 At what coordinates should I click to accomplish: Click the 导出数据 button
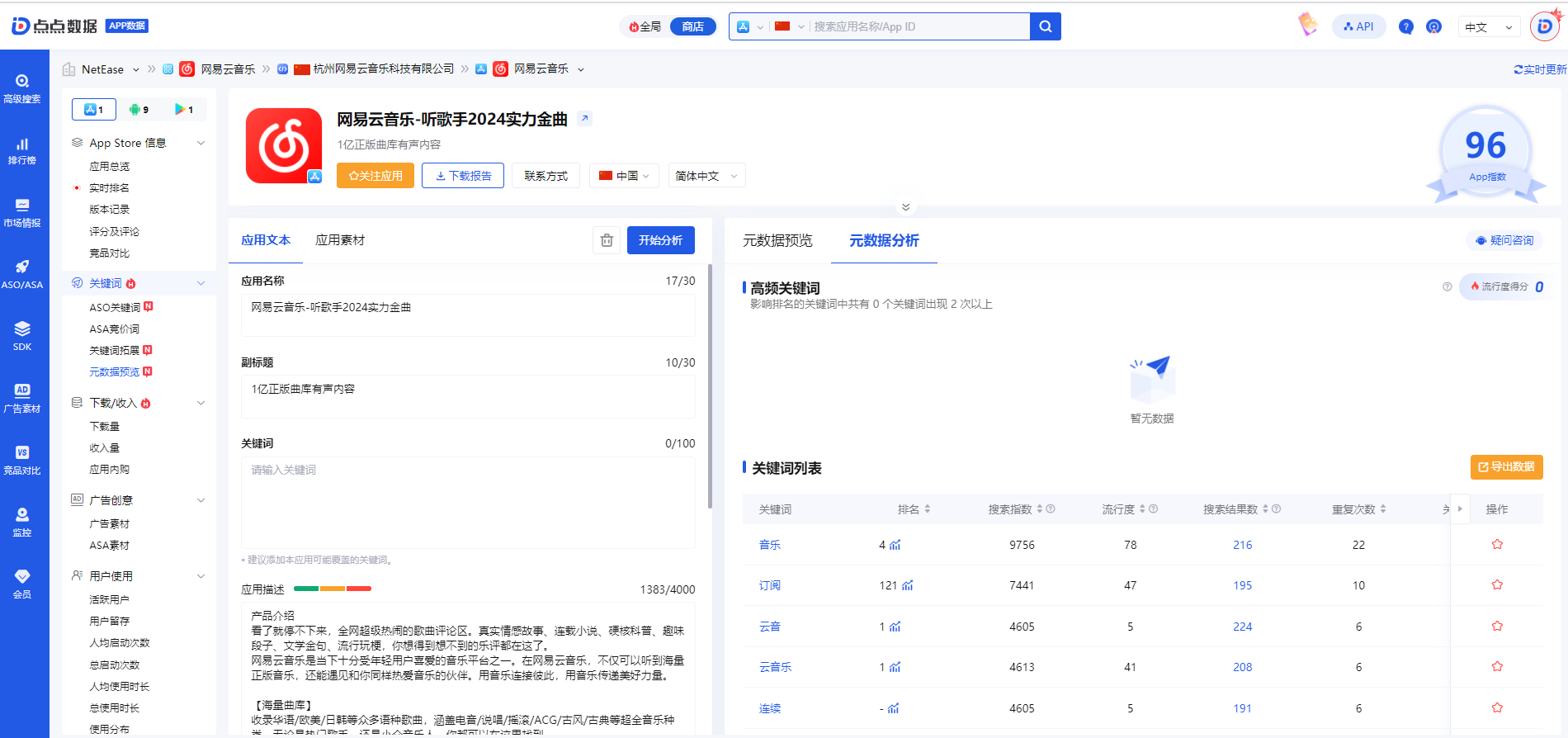click(x=1506, y=467)
